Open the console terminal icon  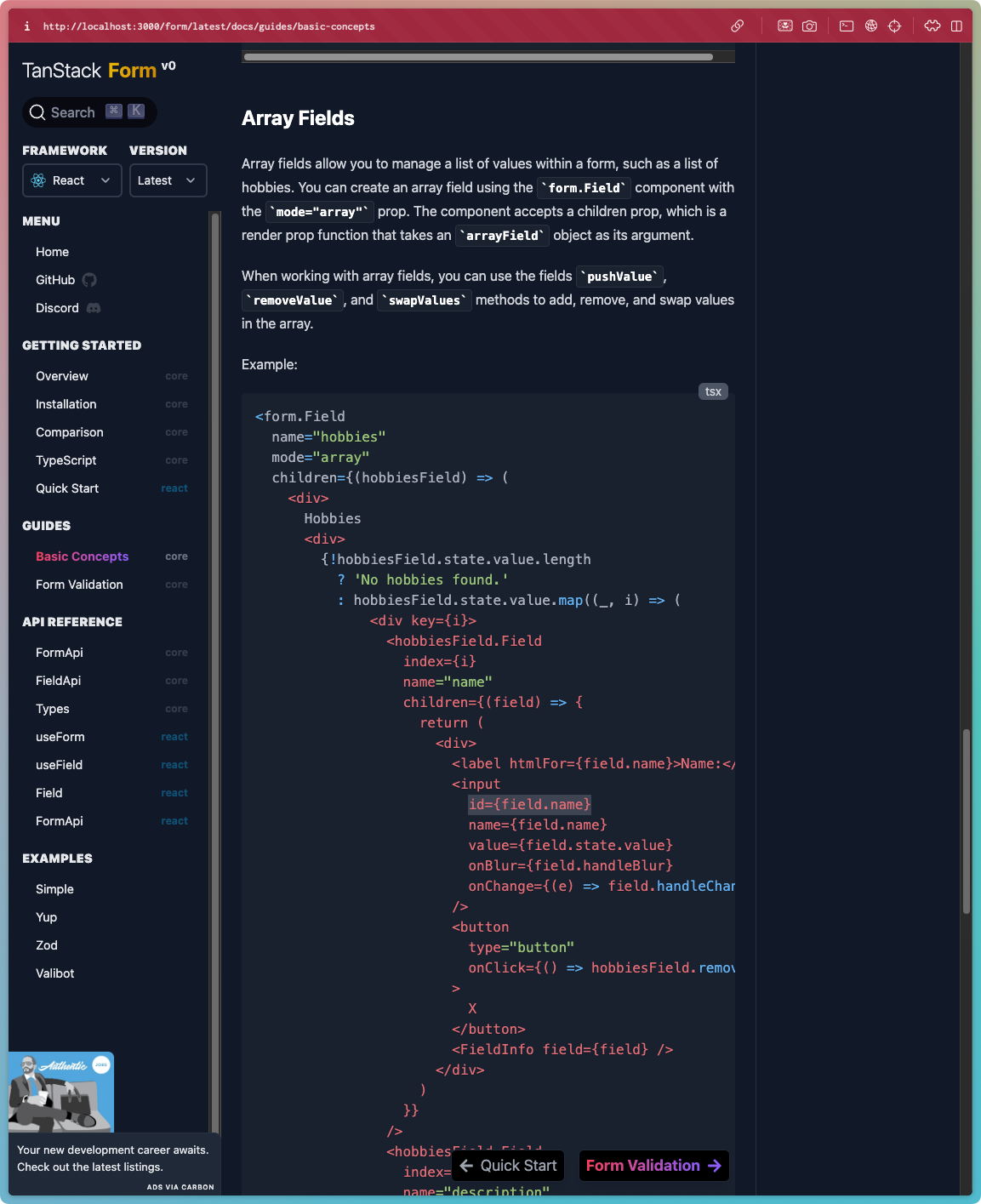pyautogui.click(x=847, y=26)
